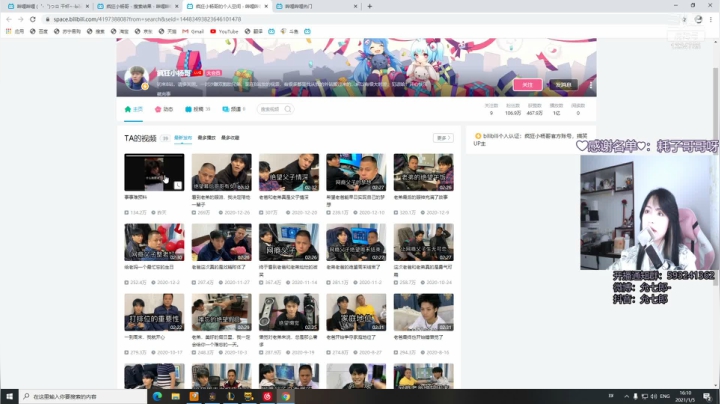
Task: Open the video thumbnail dated 2020-12-2
Action: 154,242
